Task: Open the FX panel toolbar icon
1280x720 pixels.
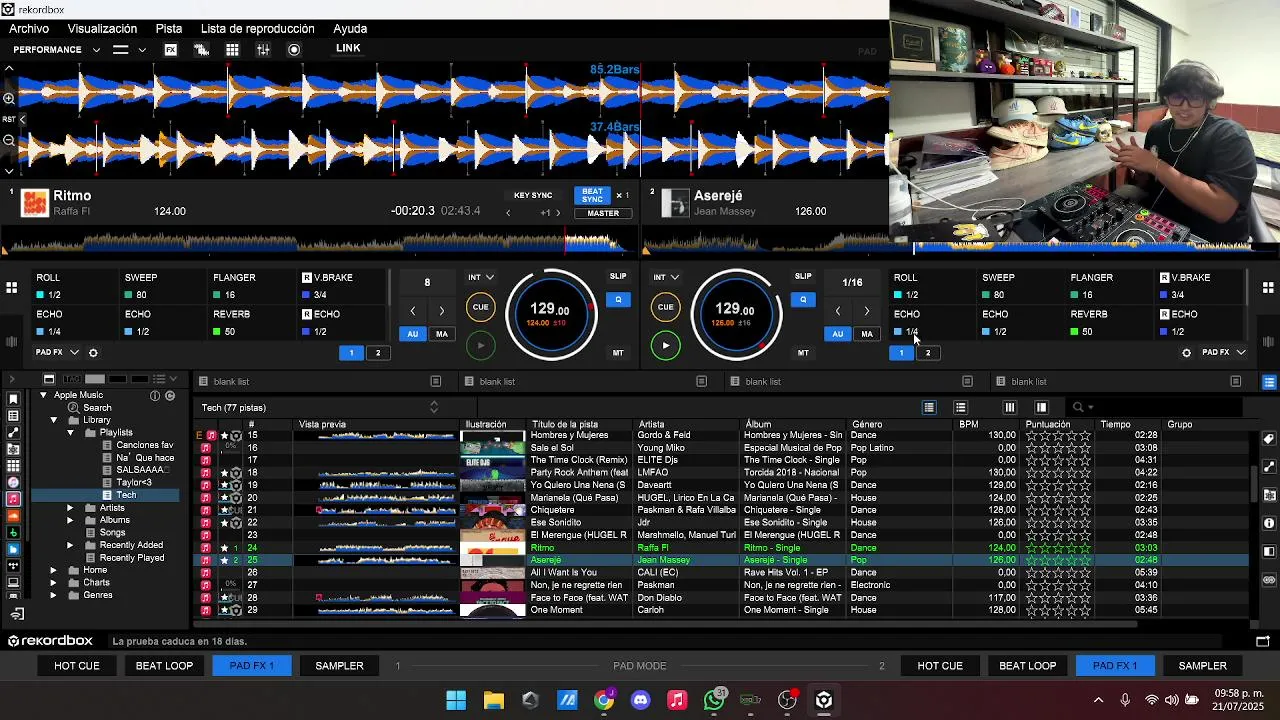Action: click(171, 49)
